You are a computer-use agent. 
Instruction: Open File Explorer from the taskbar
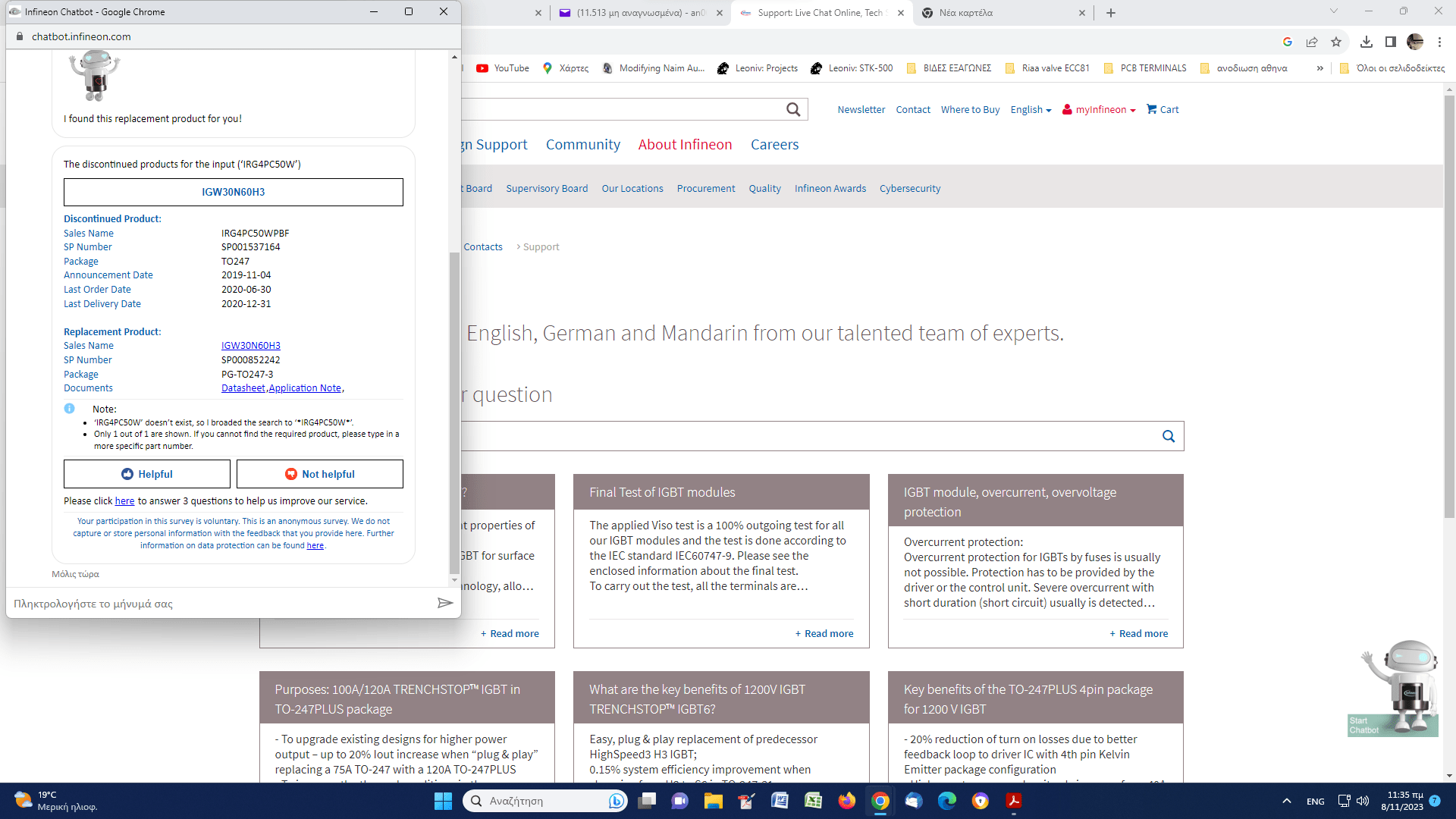[713, 801]
